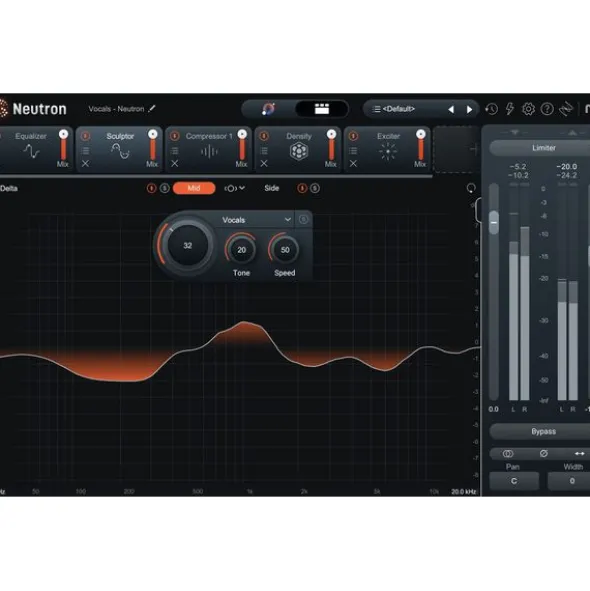
Task: Solo the Mid channel
Action: pyautogui.click(x=165, y=188)
